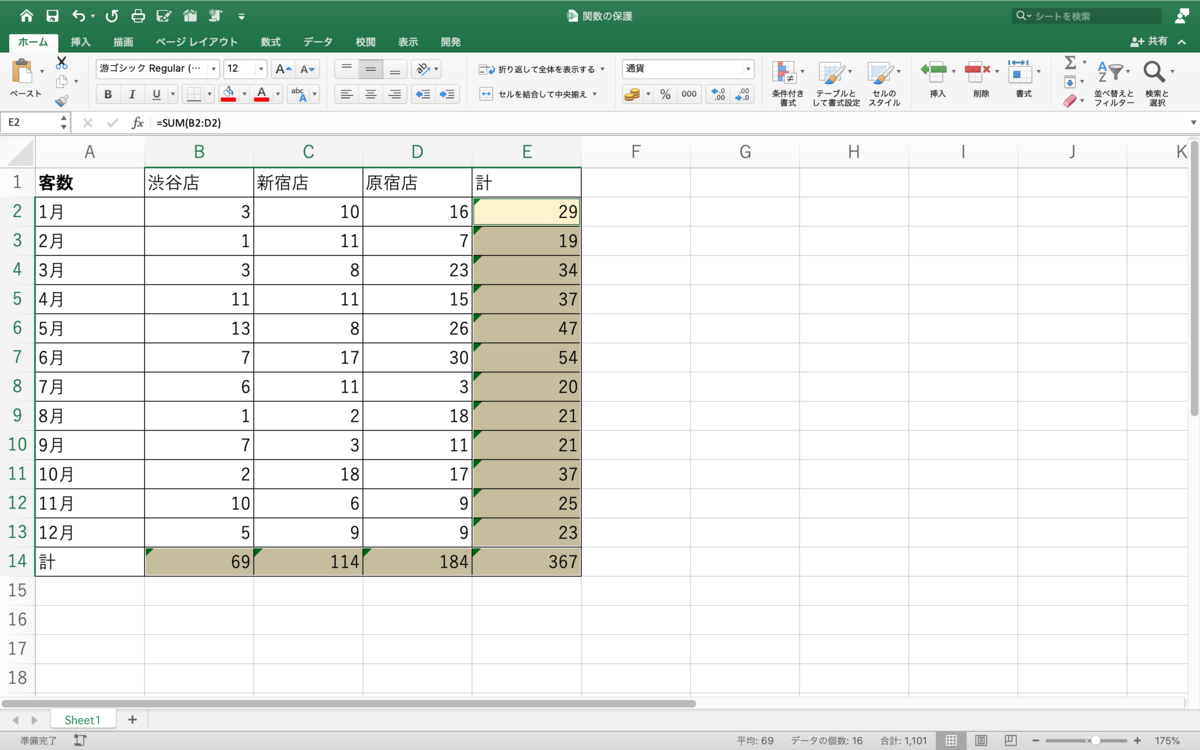Click the 共有 share button
Screen dimensions: 1200x750
pyautogui.click(x=1149, y=42)
